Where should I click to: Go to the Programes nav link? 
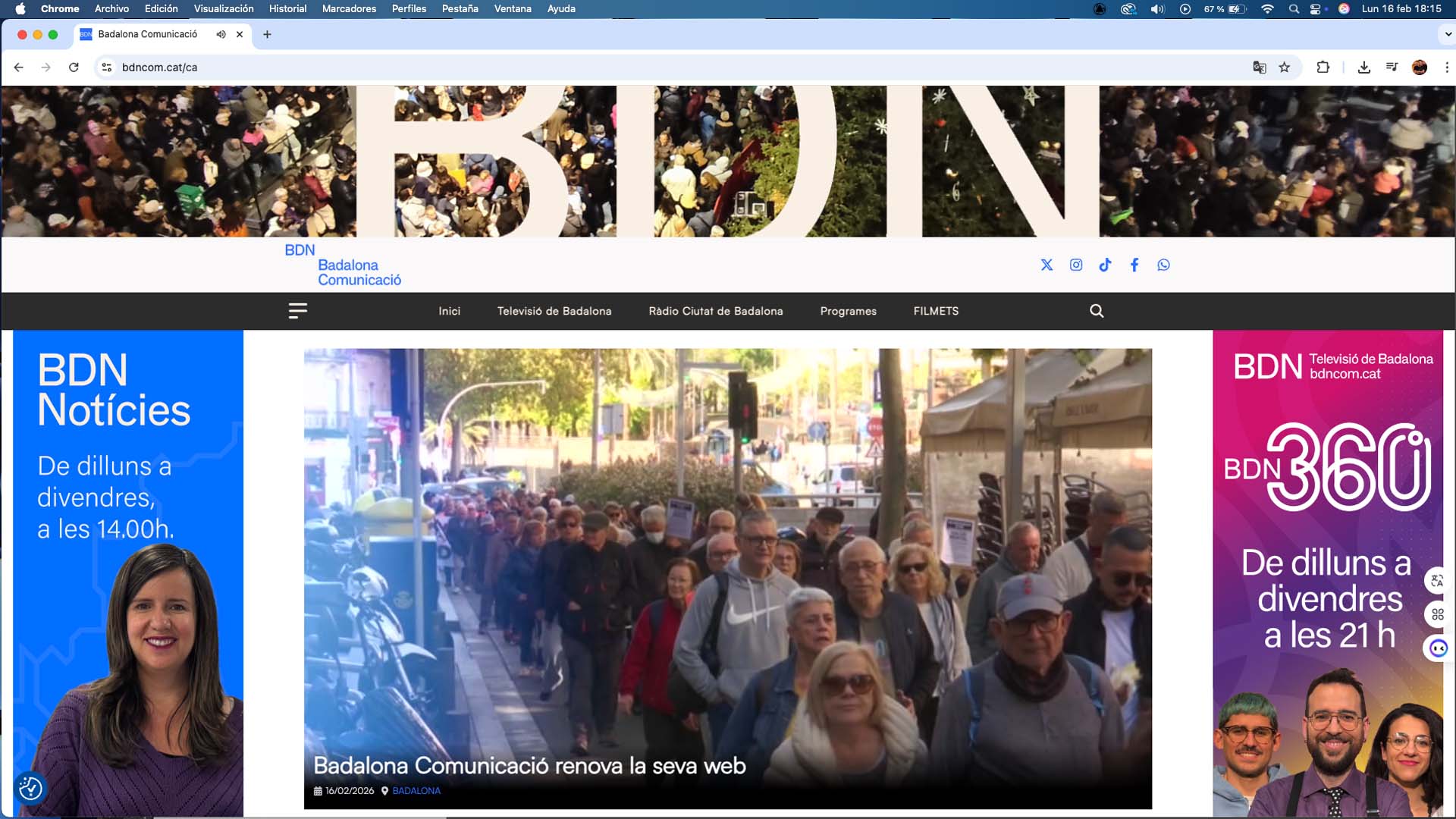(x=848, y=311)
